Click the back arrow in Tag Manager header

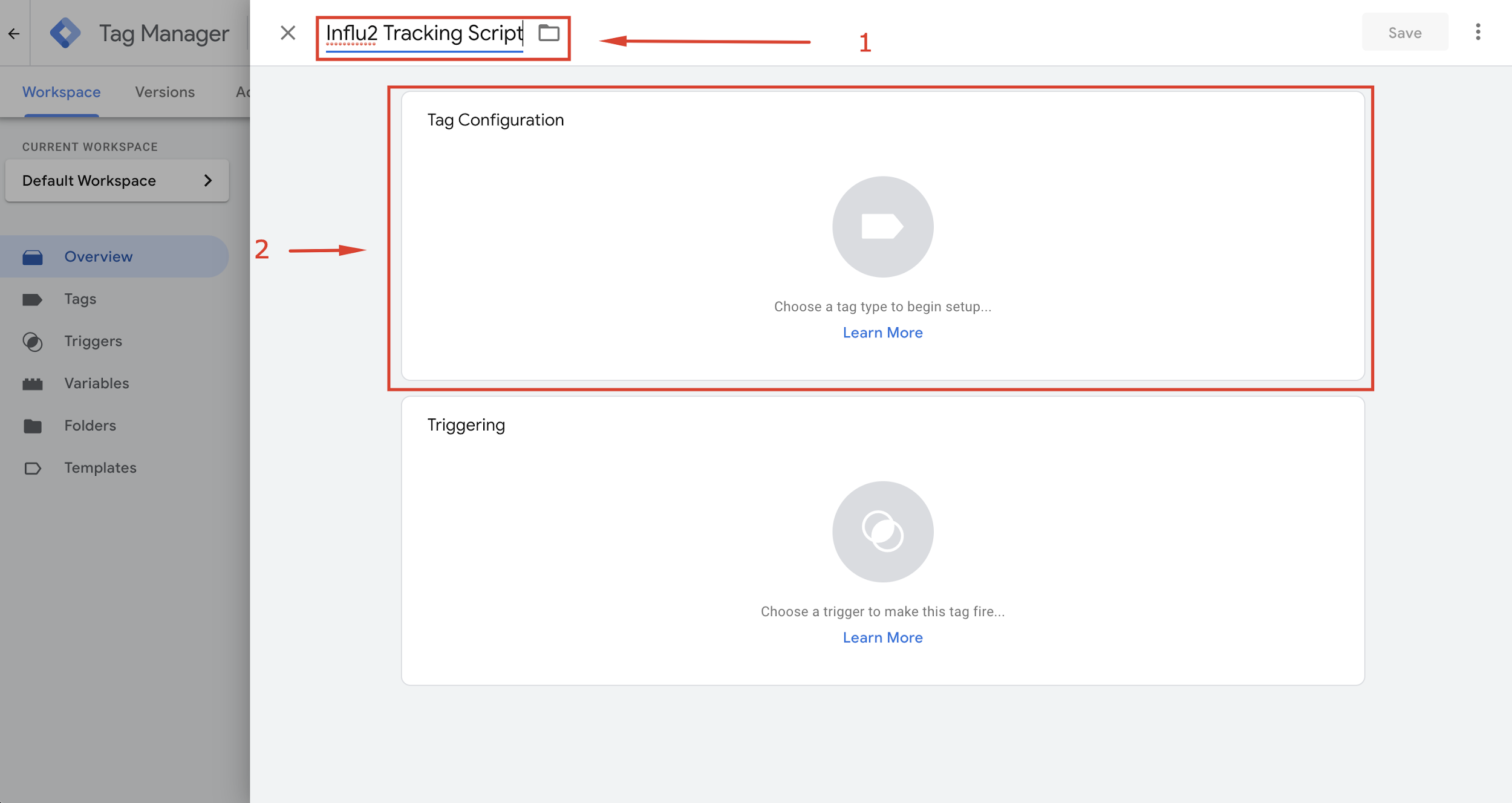click(x=14, y=33)
